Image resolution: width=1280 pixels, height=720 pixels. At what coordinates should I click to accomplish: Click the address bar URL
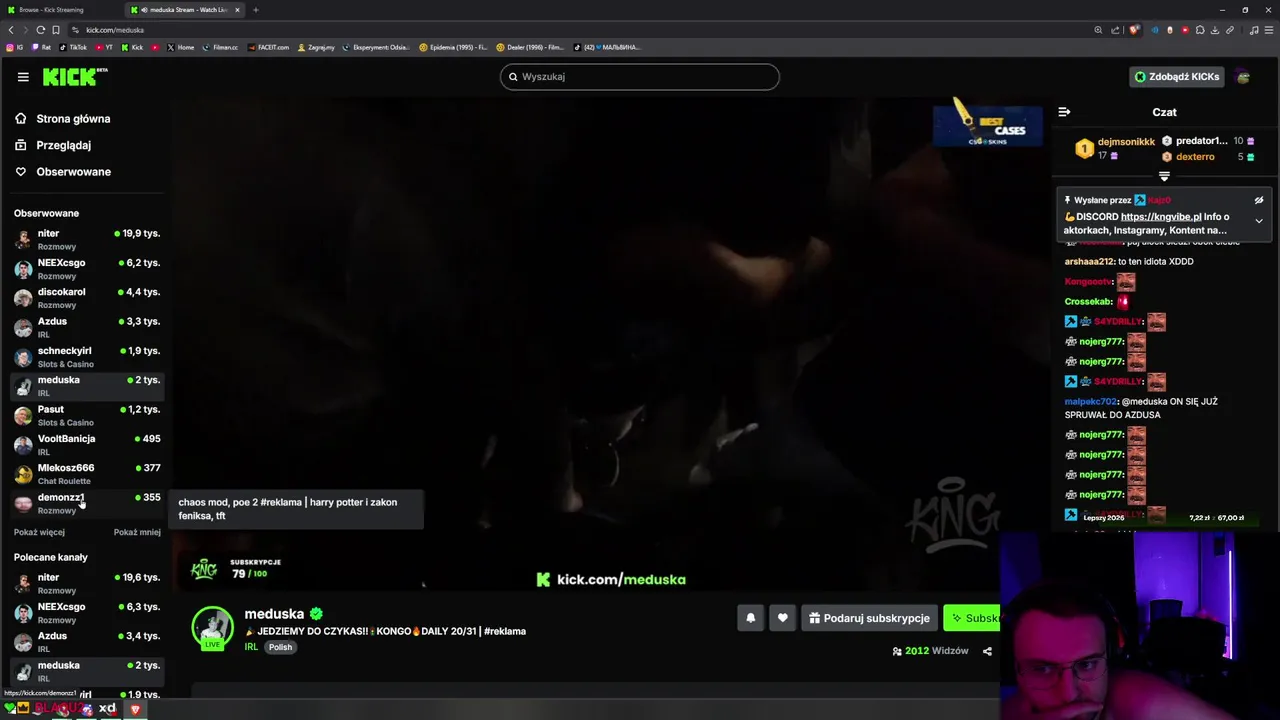click(115, 30)
